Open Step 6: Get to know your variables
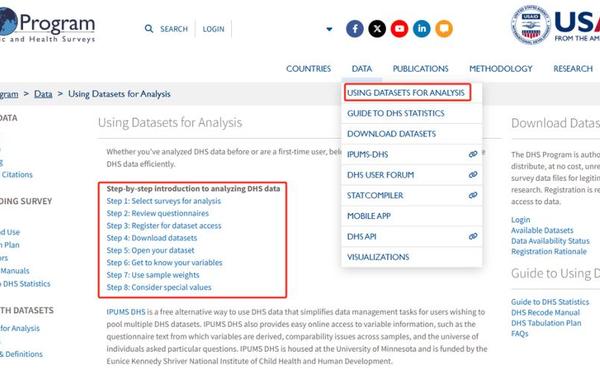This screenshot has height=375, width=600. [165, 262]
